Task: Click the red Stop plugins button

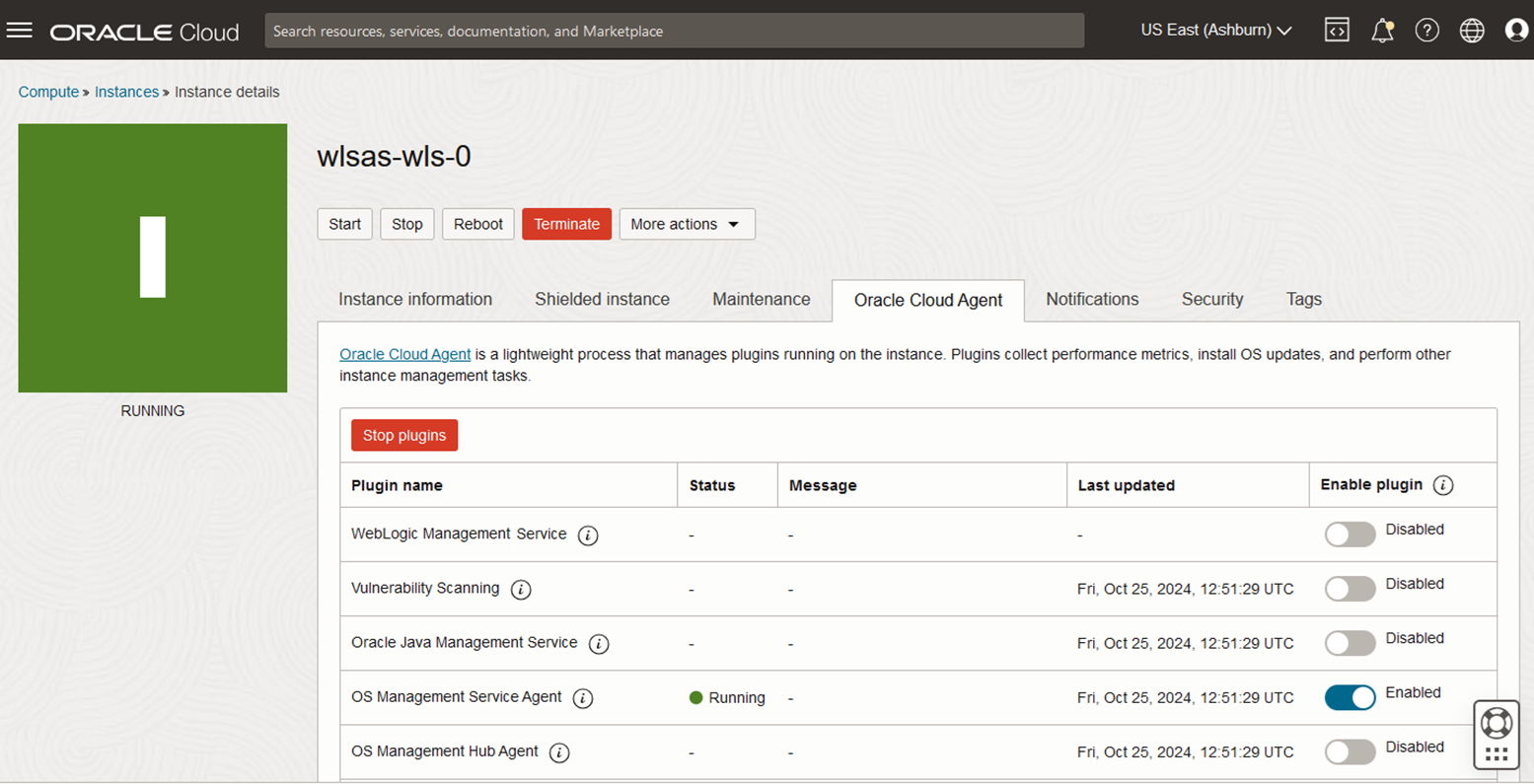Action: 404,435
